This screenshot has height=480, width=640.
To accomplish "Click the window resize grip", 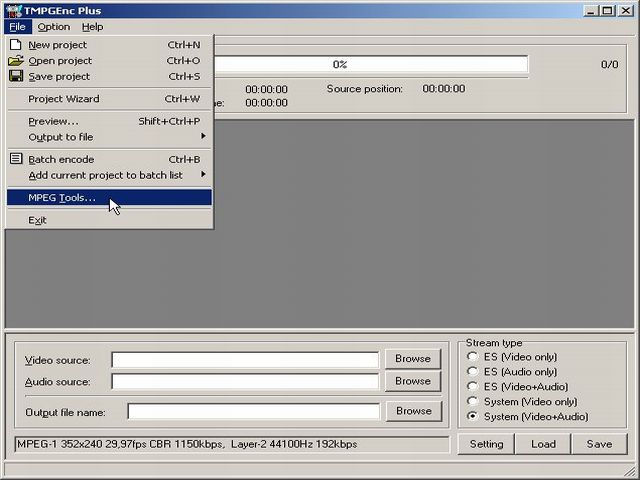I will click(630, 470).
